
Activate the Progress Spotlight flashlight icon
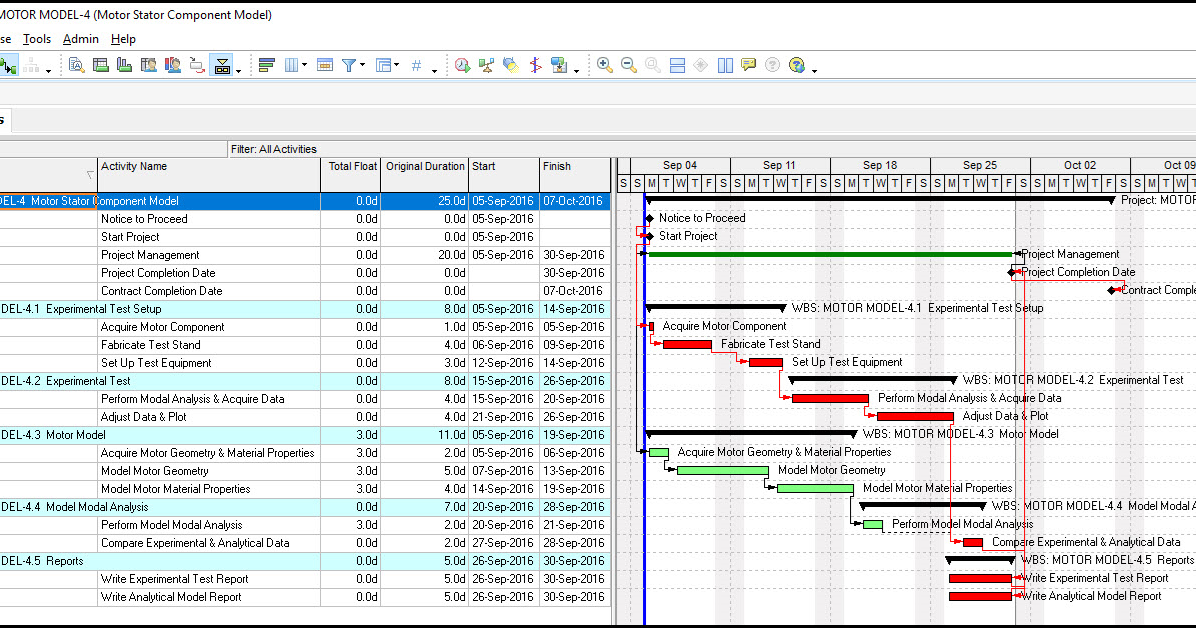[x=510, y=64]
